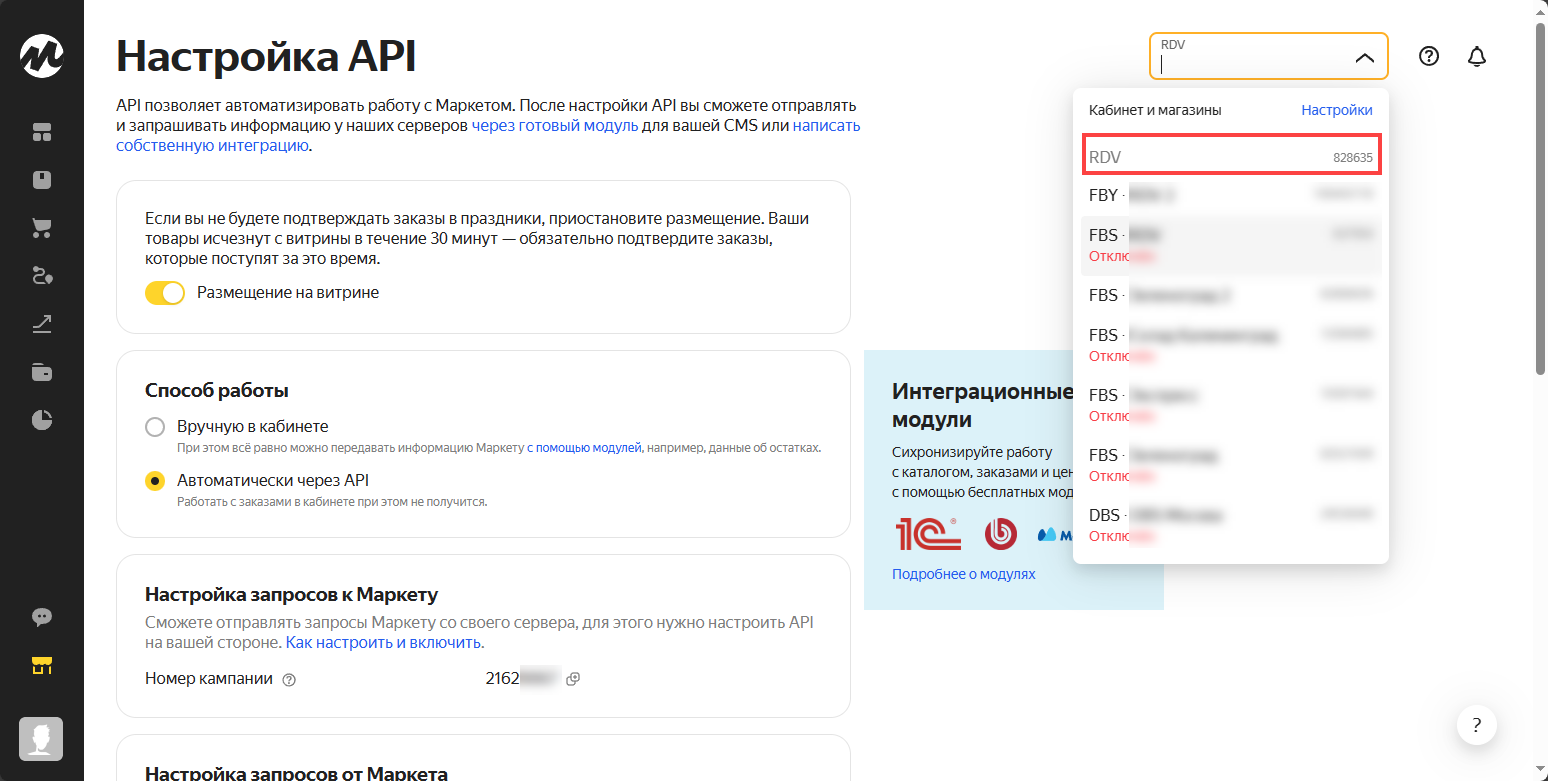Open the goods box icon in sidebar
Screen dimensions: 1548x781
point(42,180)
